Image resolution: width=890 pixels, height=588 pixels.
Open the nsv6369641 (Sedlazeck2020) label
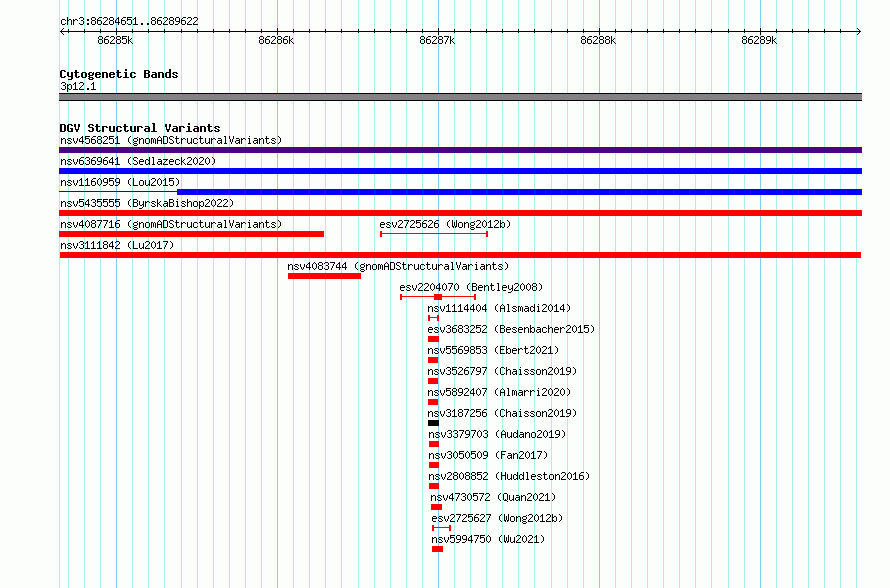pyautogui.click(x=138, y=161)
